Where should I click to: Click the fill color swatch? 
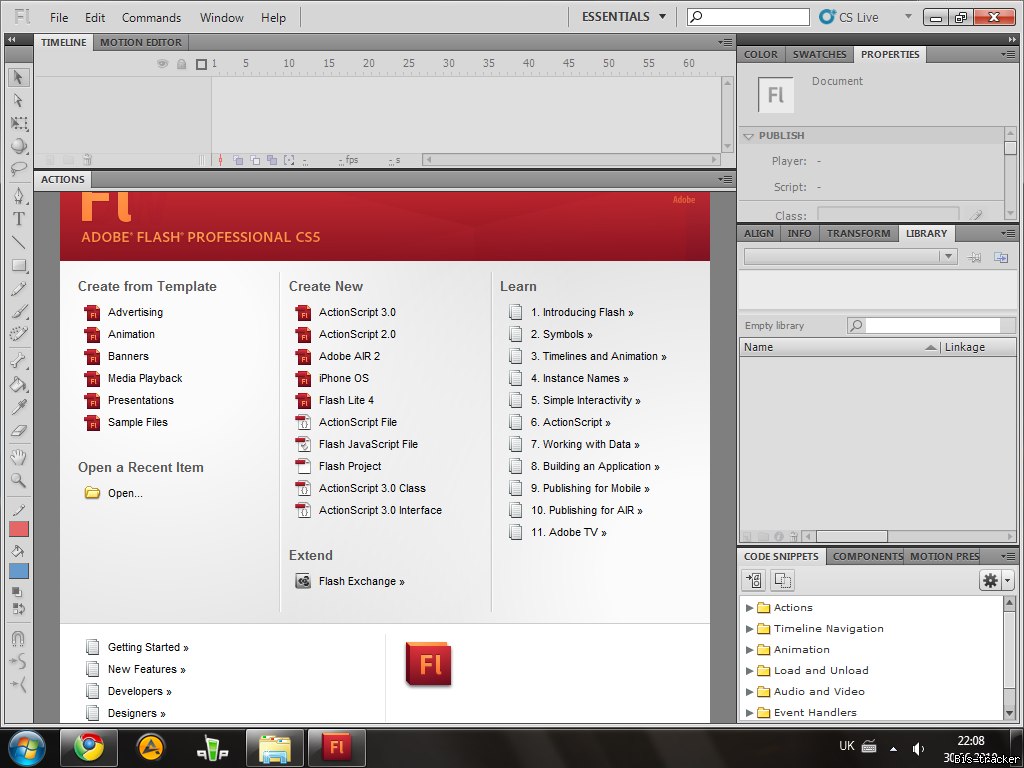pos(19,571)
